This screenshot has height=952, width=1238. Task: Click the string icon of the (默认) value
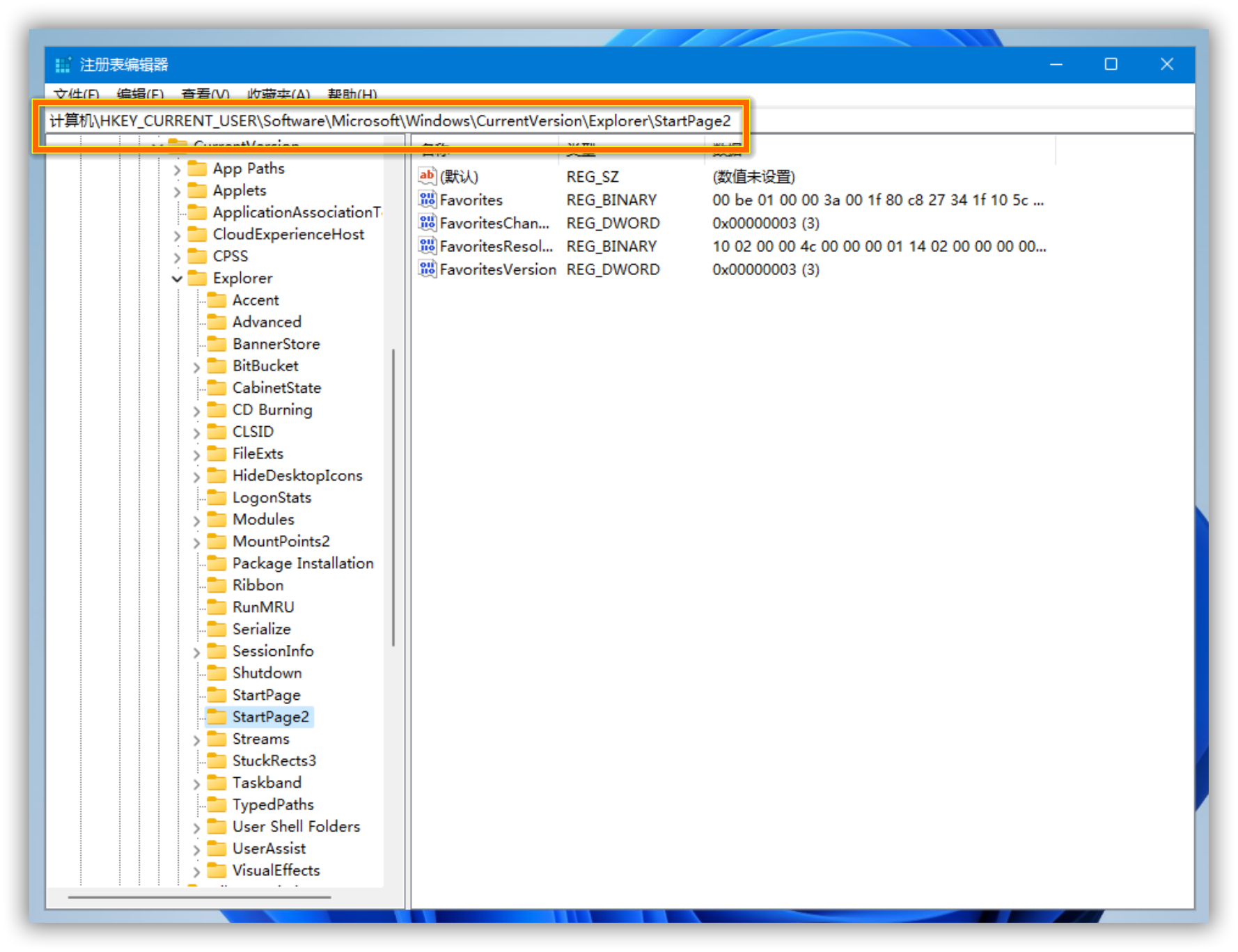pyautogui.click(x=427, y=176)
